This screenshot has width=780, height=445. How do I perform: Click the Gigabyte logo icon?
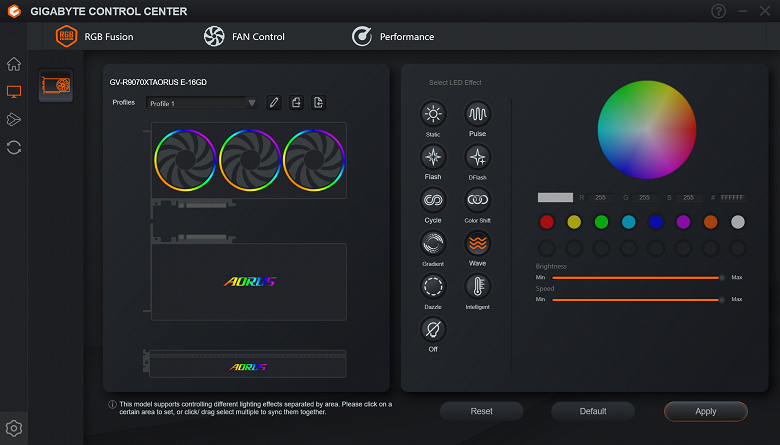click(14, 11)
